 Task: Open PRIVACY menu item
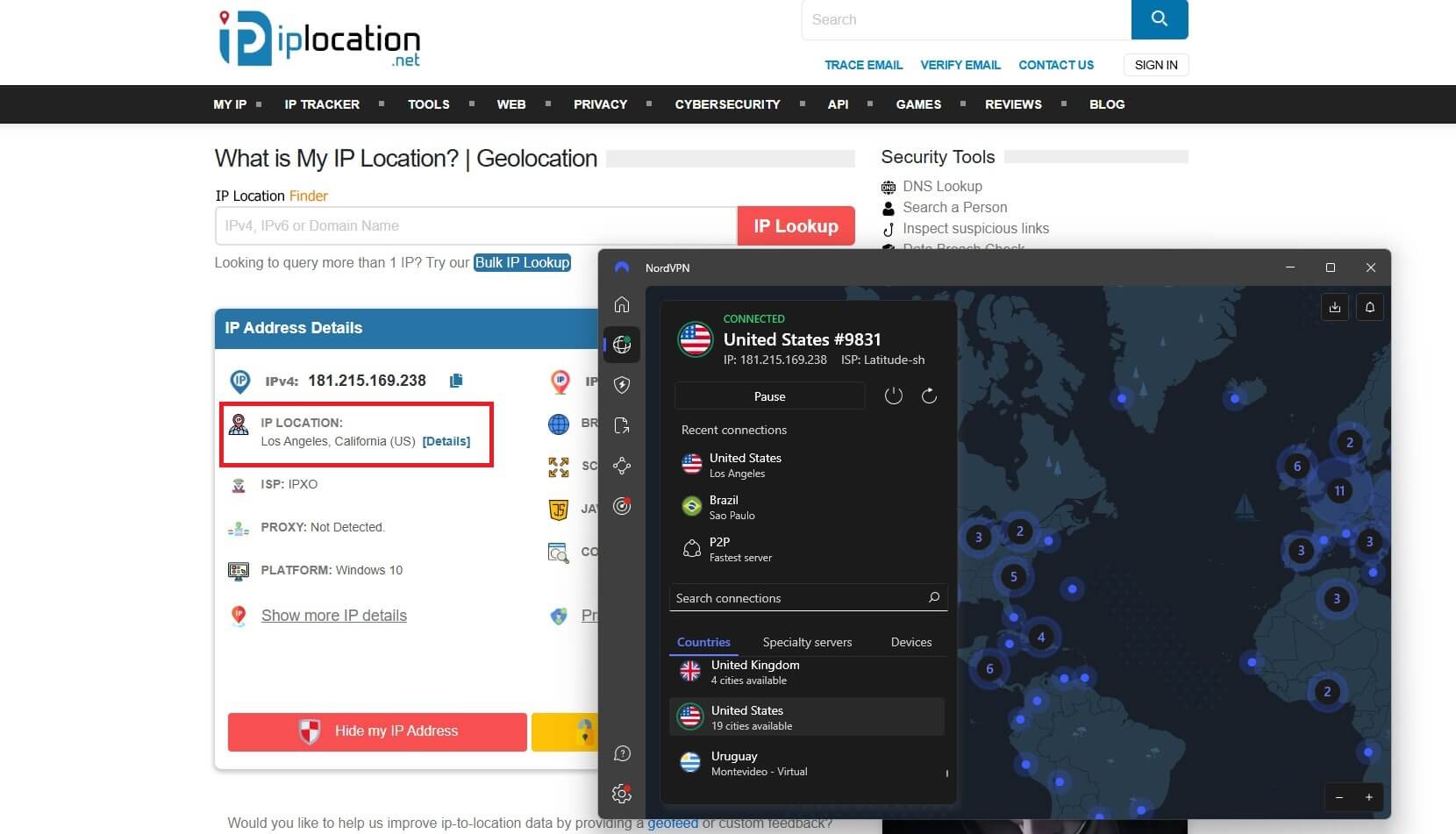[x=600, y=104]
